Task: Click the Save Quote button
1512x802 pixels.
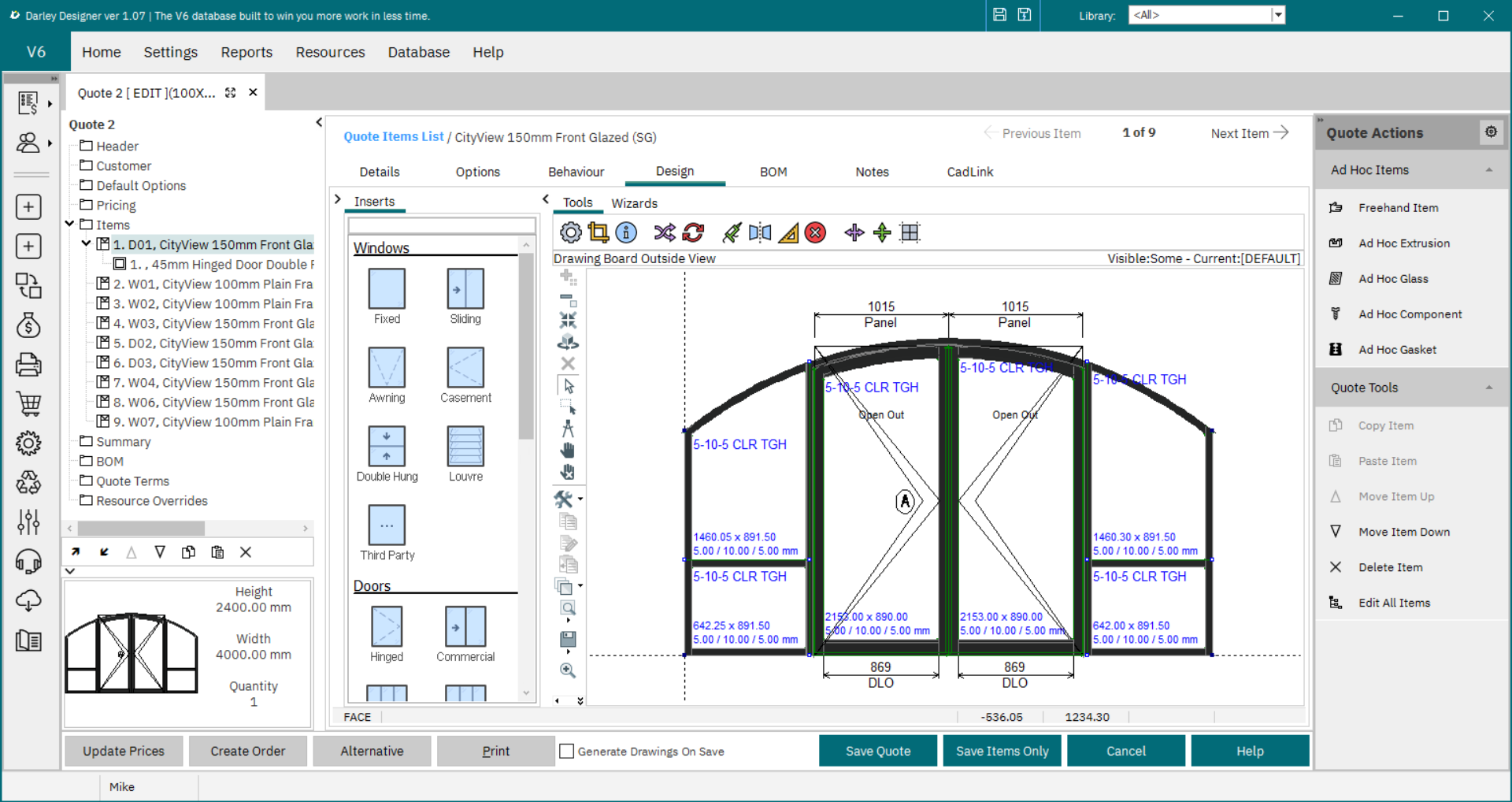Action: pos(878,751)
